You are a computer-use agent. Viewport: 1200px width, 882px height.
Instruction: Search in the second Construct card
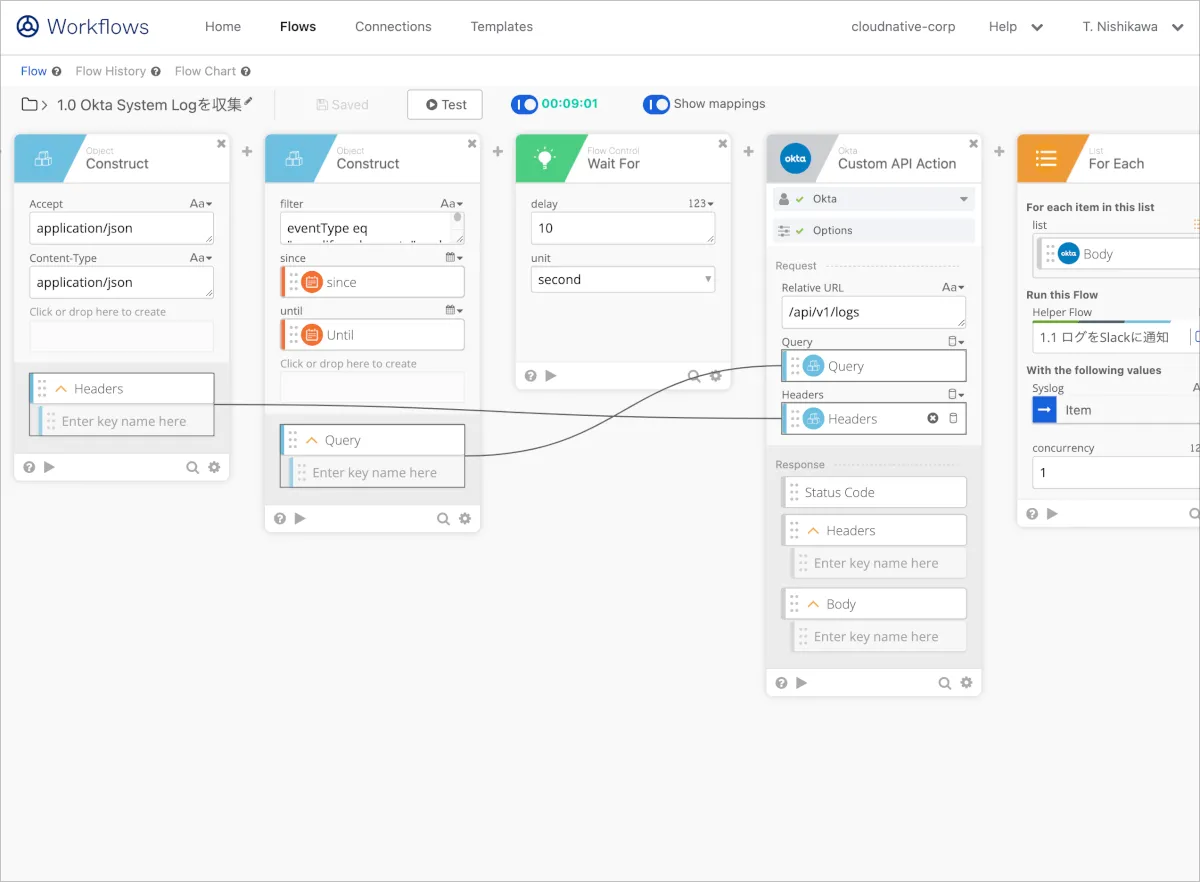443,518
